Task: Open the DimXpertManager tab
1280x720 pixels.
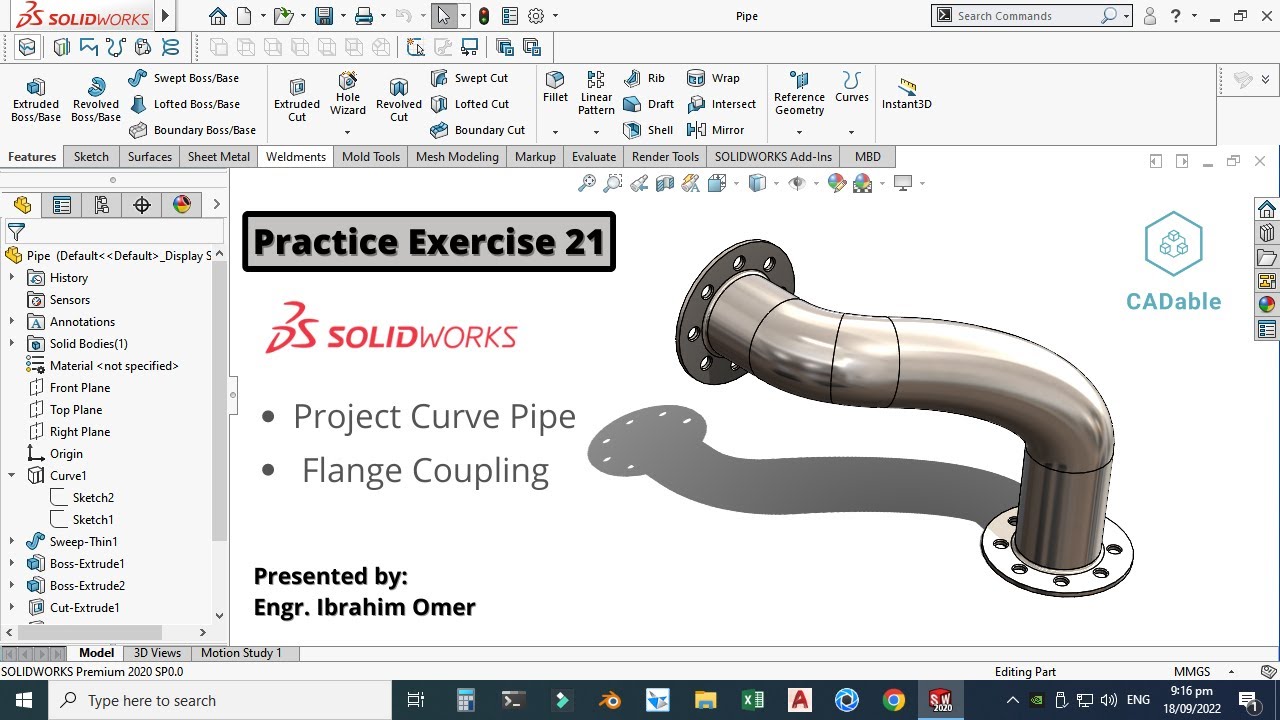Action: 142,205
